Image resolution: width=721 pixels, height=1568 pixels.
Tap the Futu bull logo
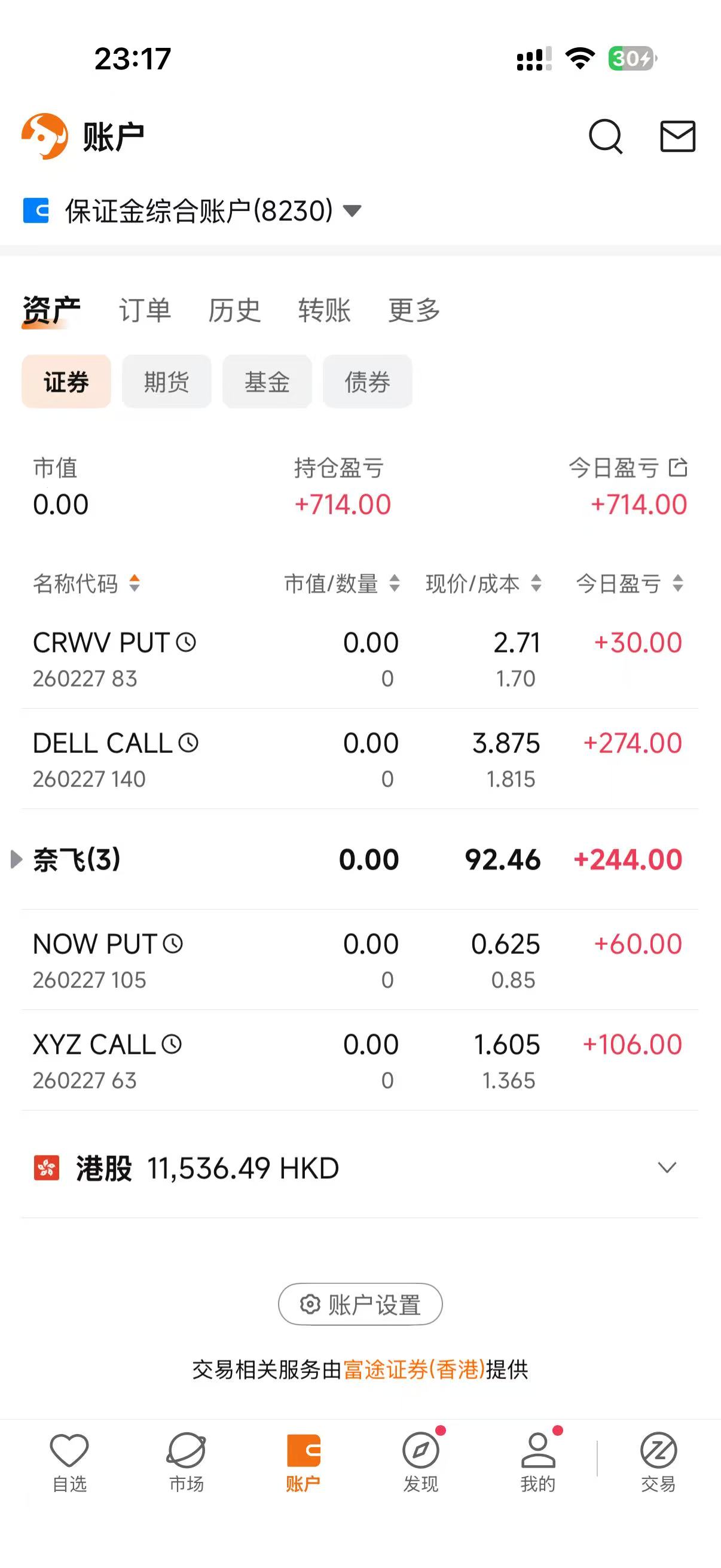click(44, 136)
